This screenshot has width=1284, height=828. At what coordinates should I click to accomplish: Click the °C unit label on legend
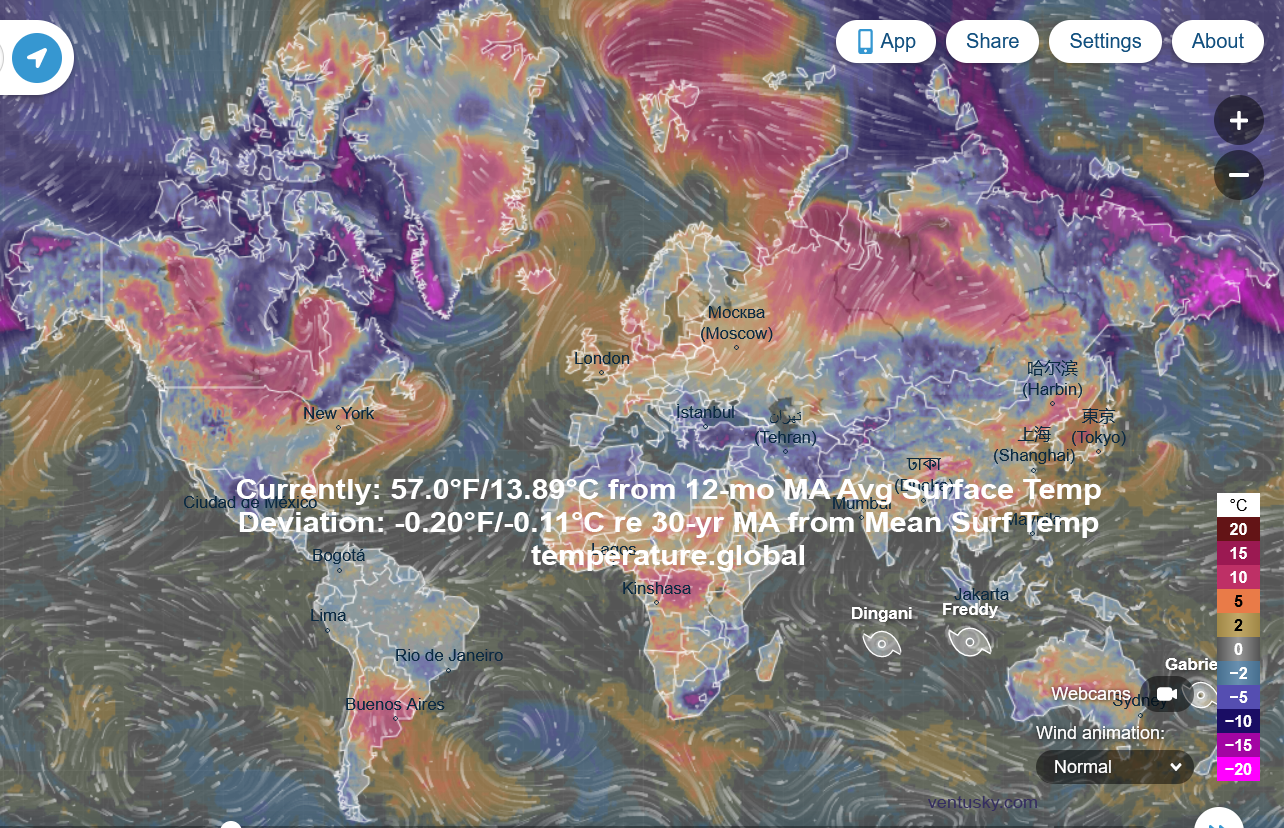coord(1237,505)
